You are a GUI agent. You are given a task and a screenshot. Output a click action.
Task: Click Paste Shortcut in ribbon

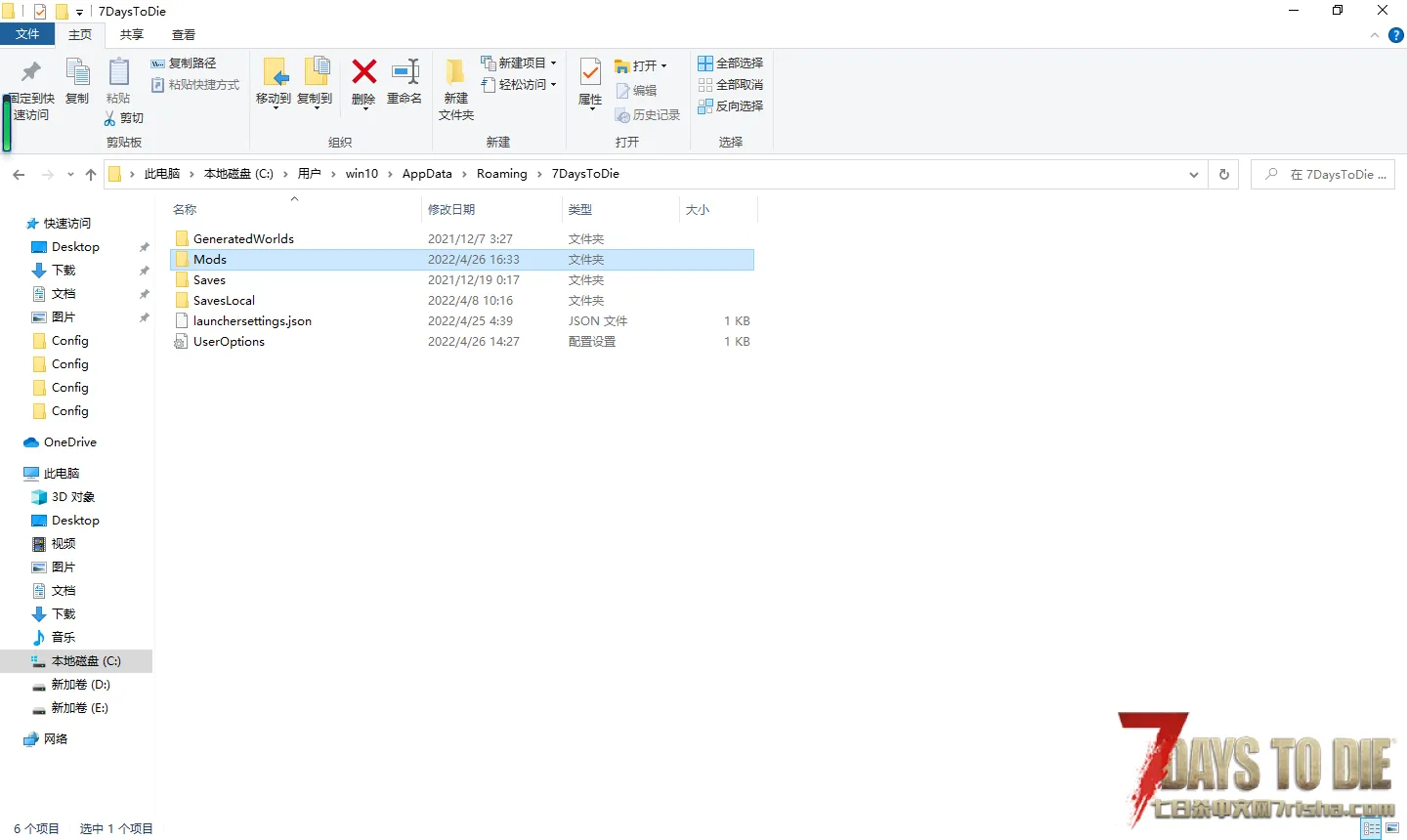[x=195, y=85]
